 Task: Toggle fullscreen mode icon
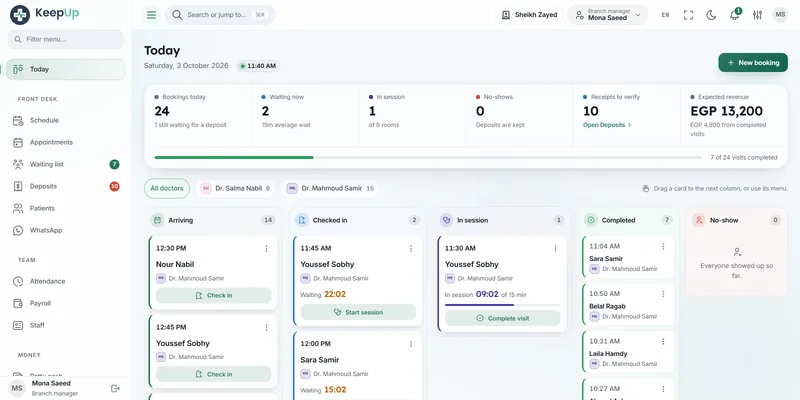coord(688,15)
